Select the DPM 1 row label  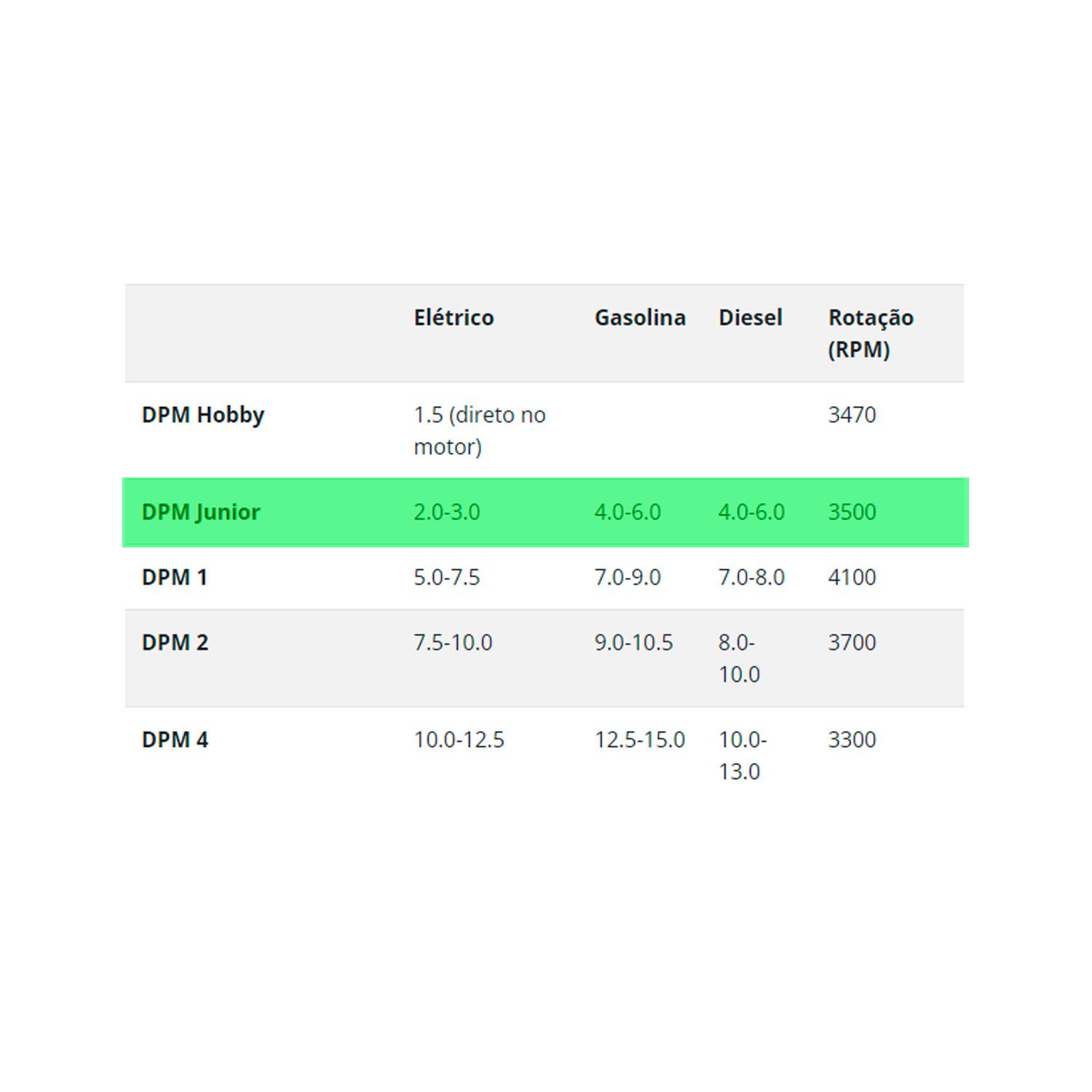coord(175,577)
